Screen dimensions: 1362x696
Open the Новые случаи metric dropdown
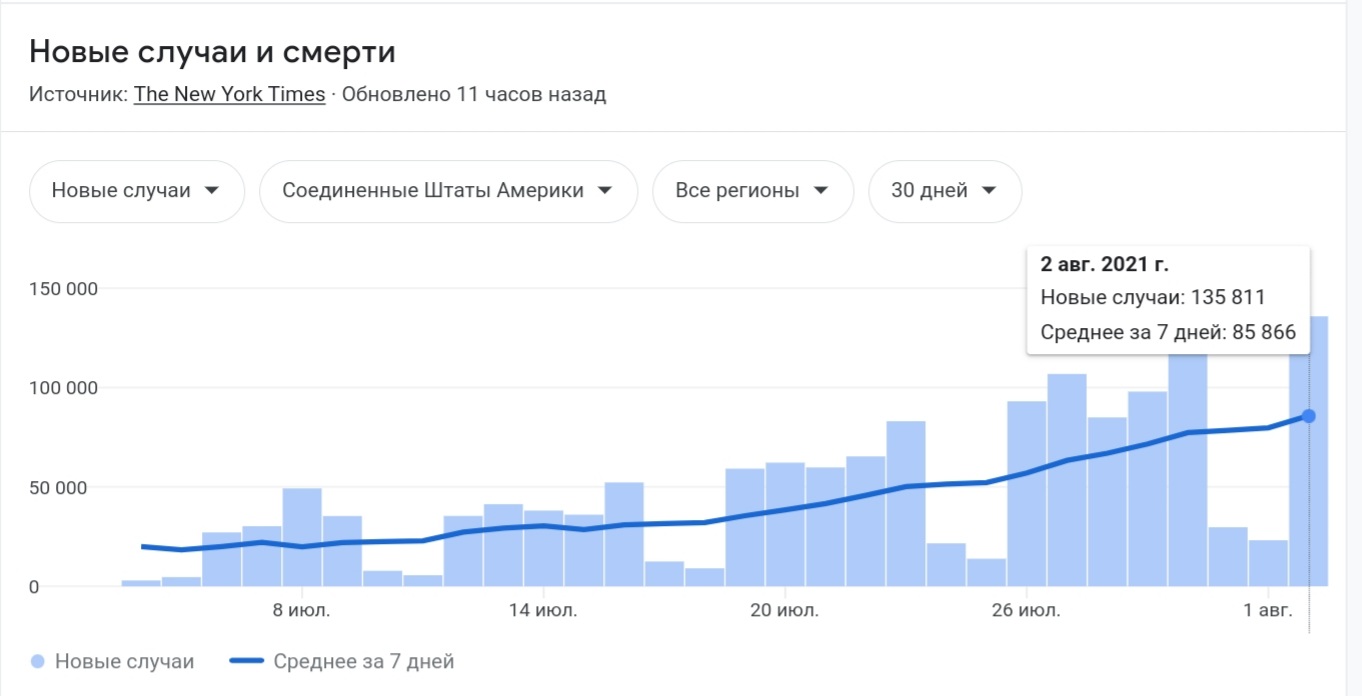137,191
